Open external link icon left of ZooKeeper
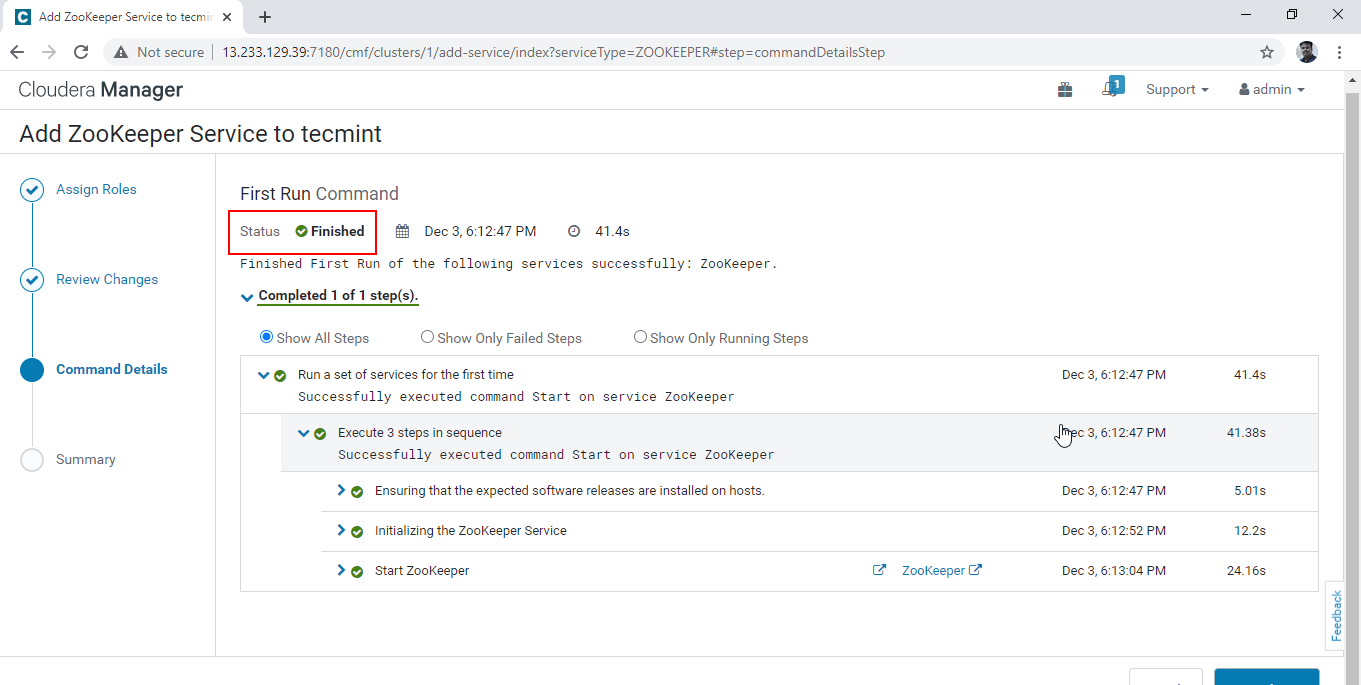The image size is (1361, 685). coord(879,570)
